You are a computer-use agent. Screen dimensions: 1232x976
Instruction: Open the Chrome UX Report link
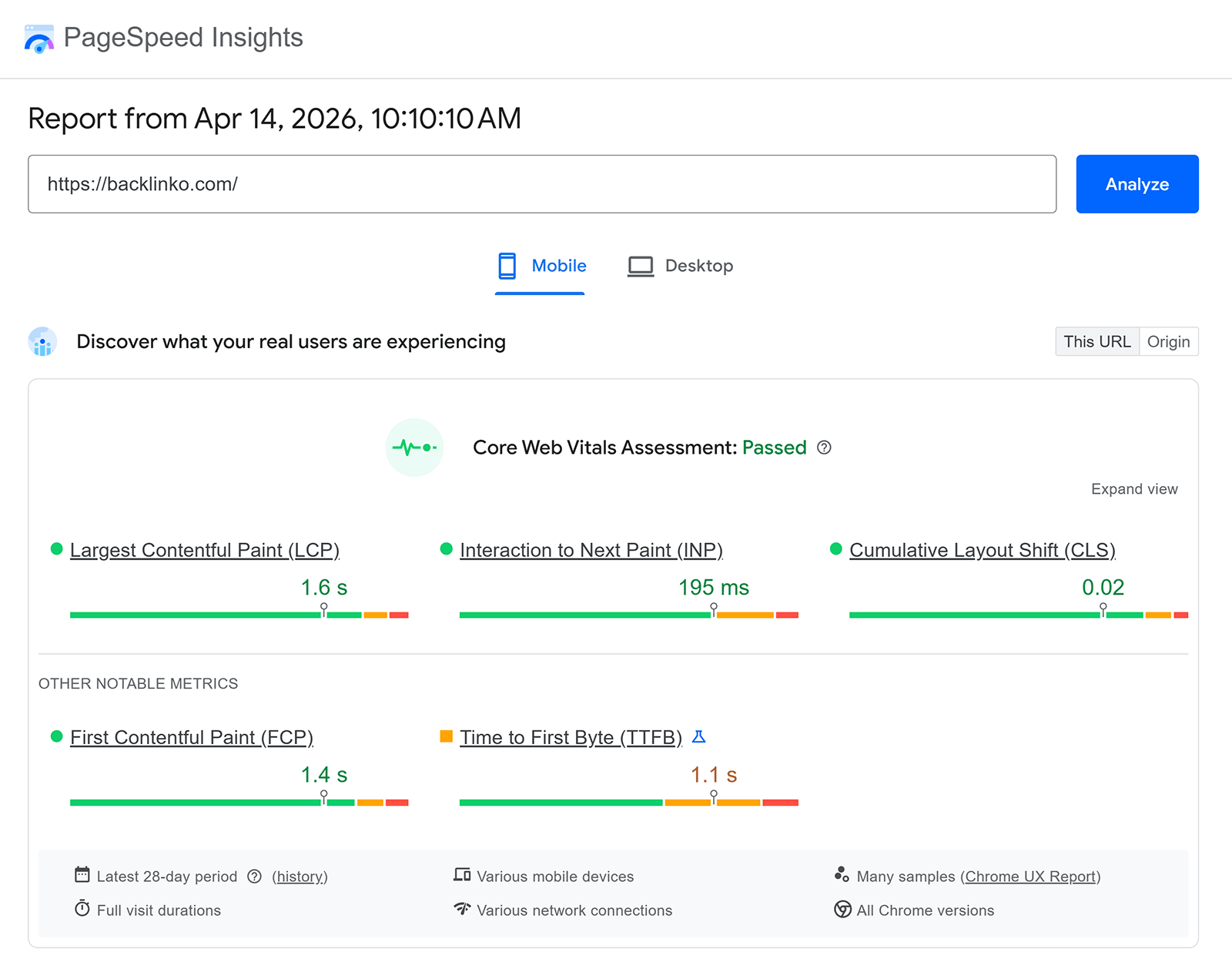point(1031,876)
